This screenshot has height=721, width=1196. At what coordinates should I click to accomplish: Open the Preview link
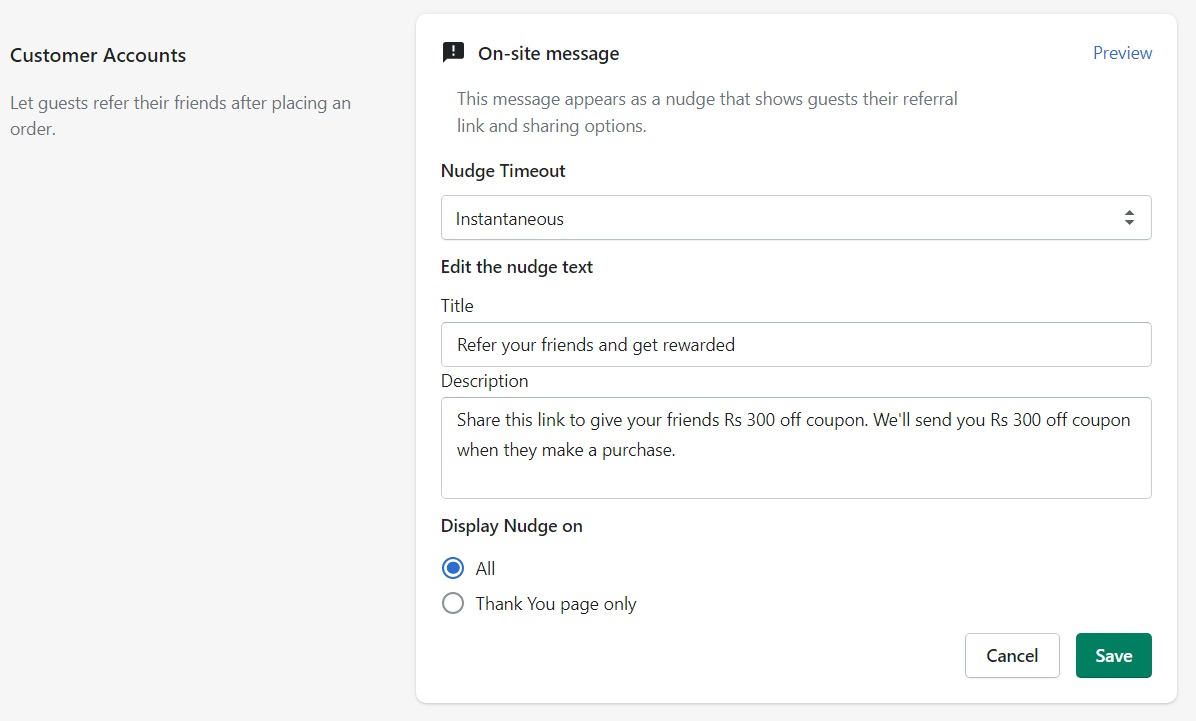1122,53
